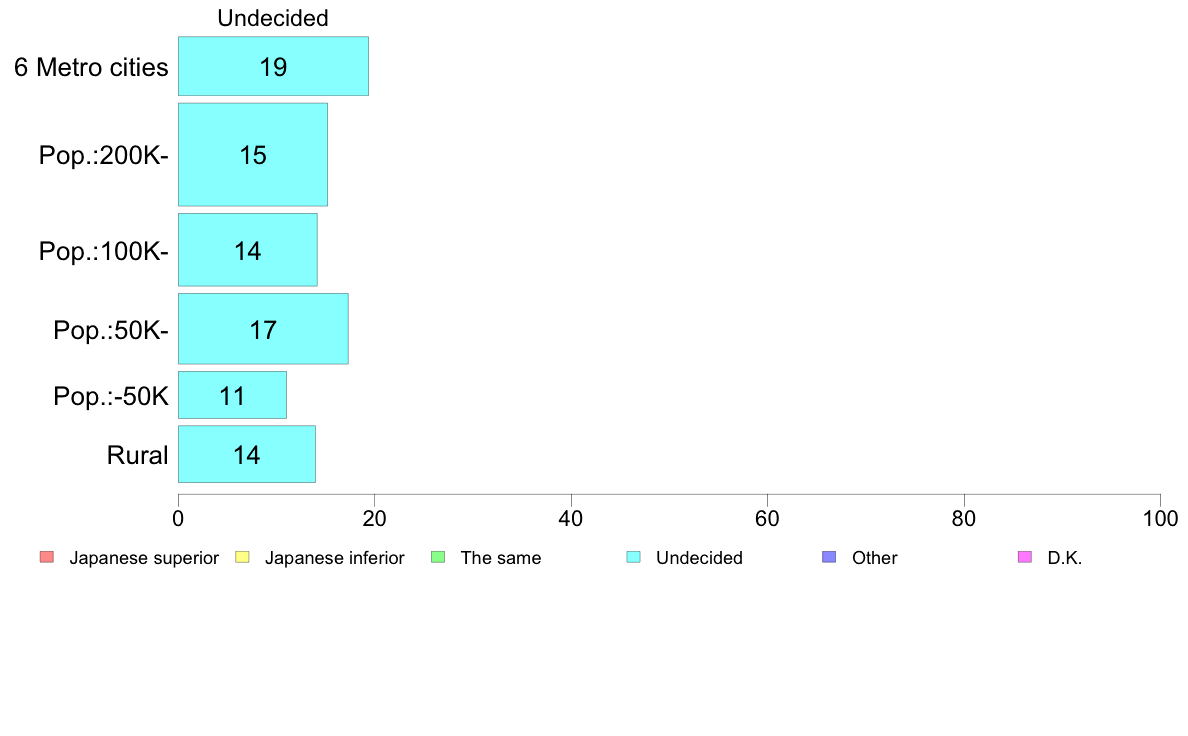Click the green The same legend swatch

tap(438, 557)
